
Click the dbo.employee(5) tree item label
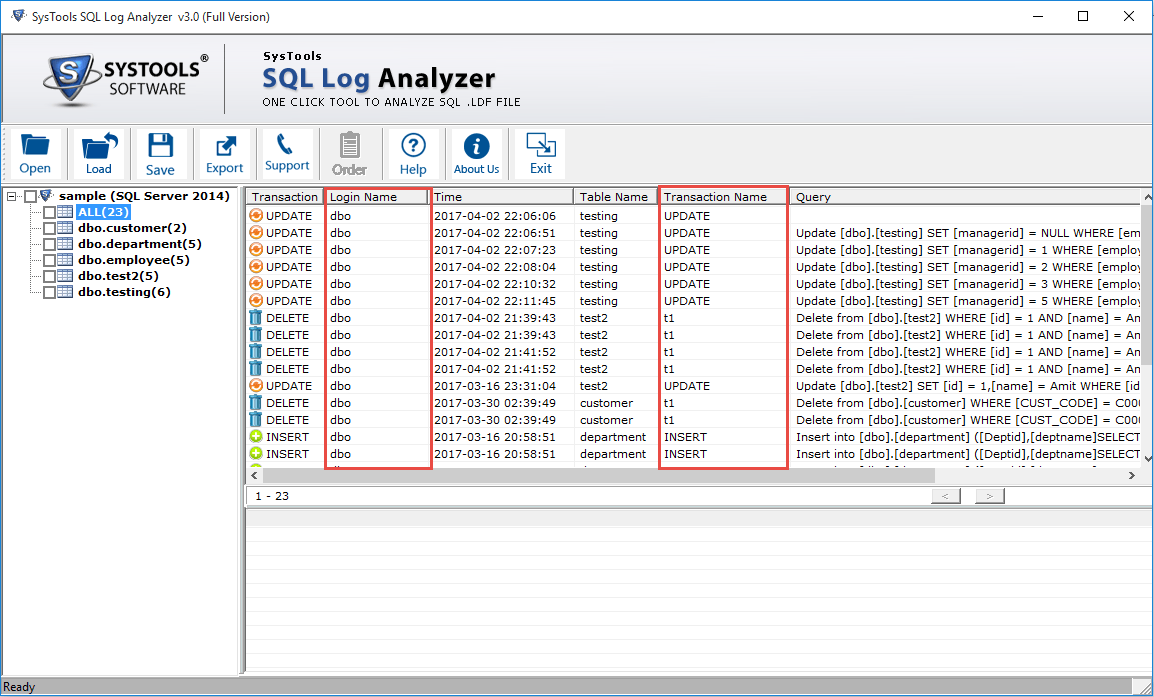pos(134,261)
